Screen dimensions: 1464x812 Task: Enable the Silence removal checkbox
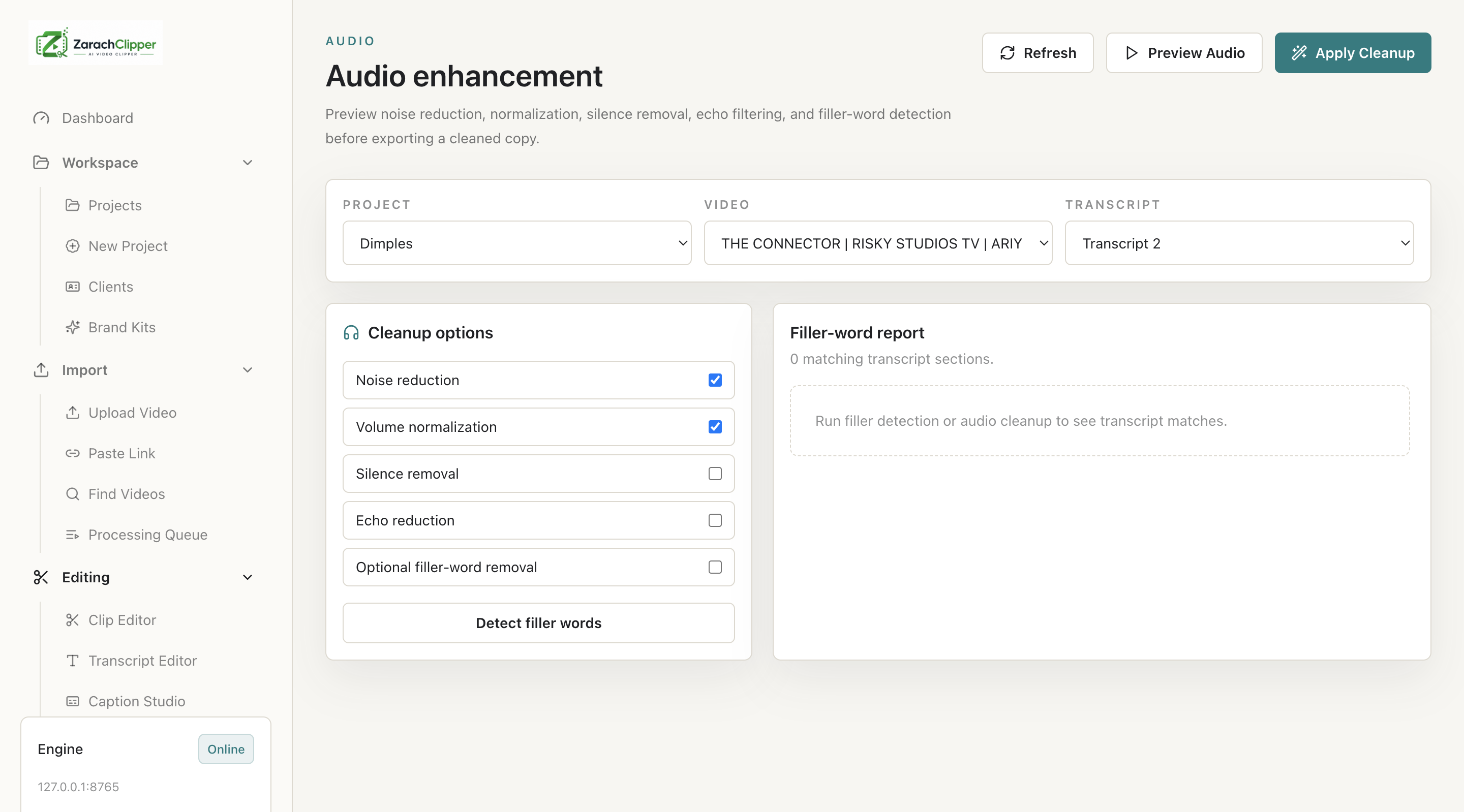coord(715,474)
